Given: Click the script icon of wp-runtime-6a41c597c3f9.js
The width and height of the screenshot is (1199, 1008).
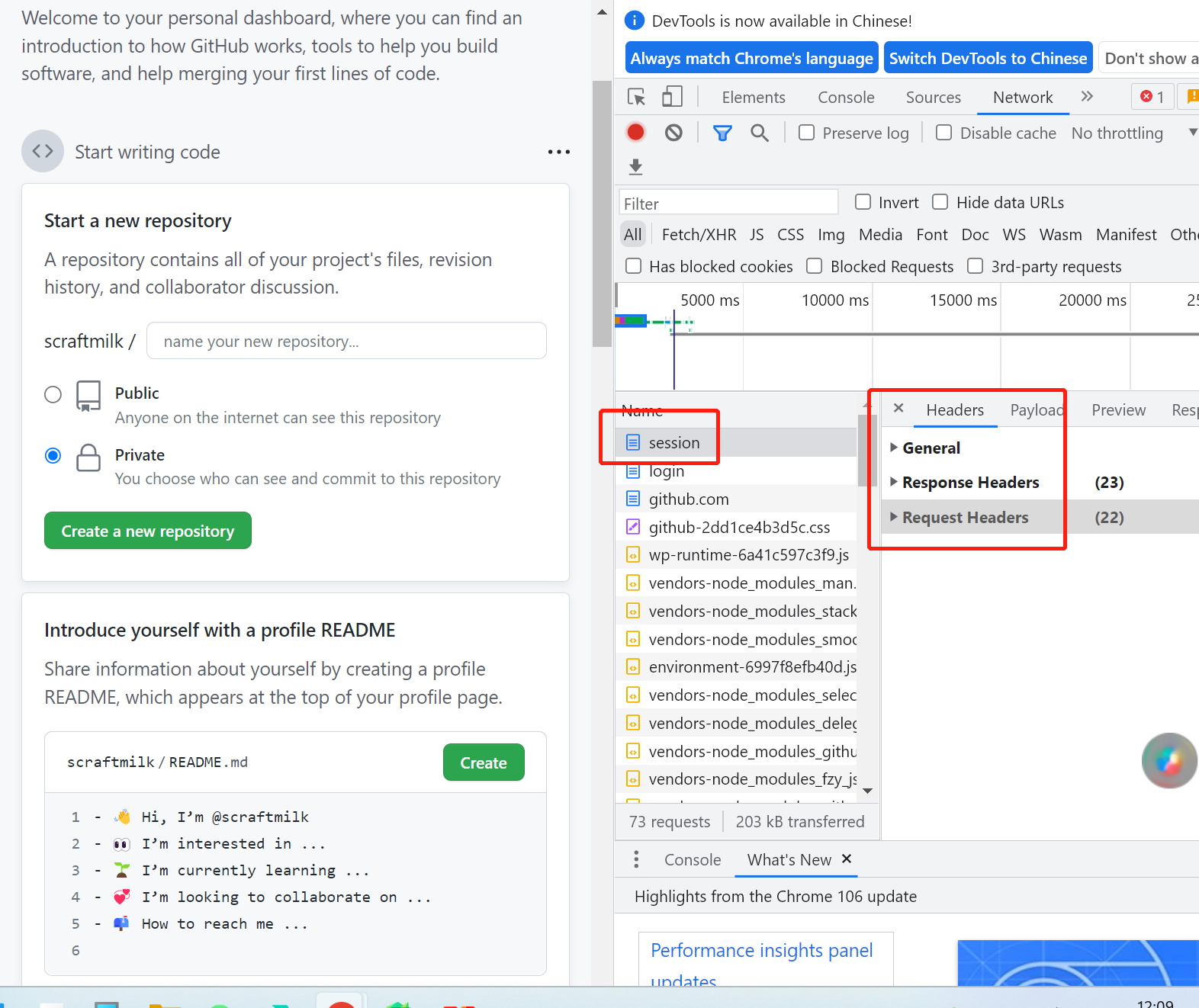Looking at the screenshot, I should [x=633, y=555].
